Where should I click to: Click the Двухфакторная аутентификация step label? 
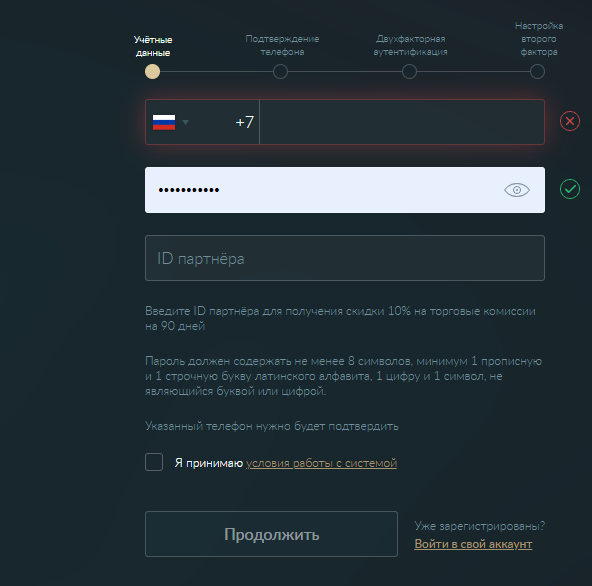click(x=410, y=45)
